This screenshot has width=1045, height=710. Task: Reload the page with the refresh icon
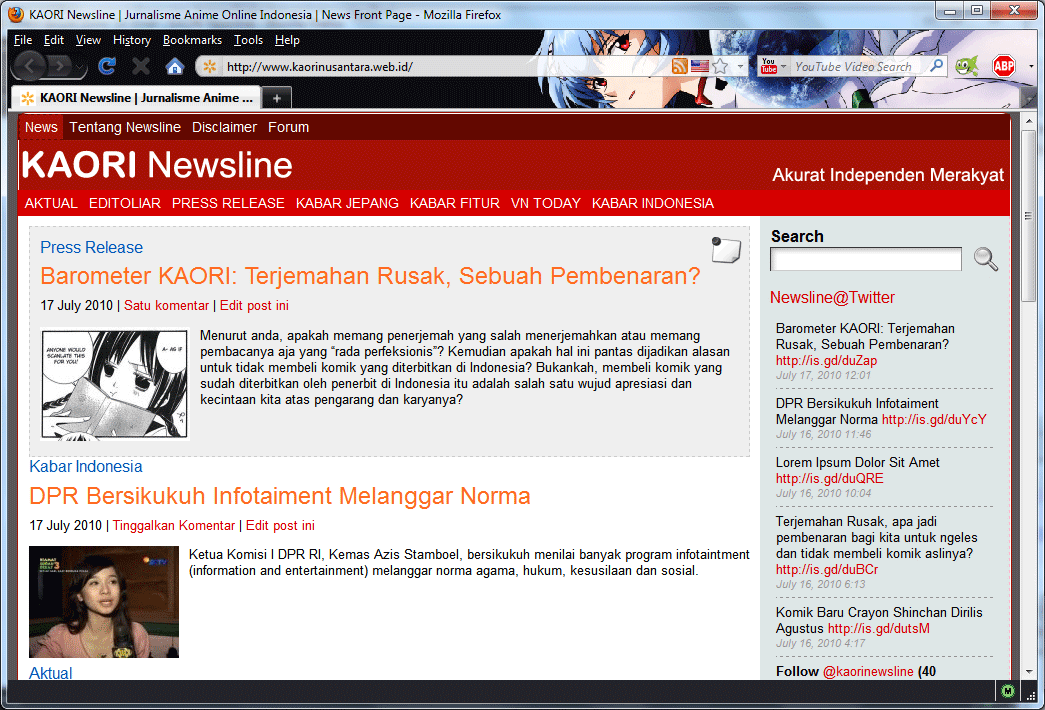tap(107, 67)
